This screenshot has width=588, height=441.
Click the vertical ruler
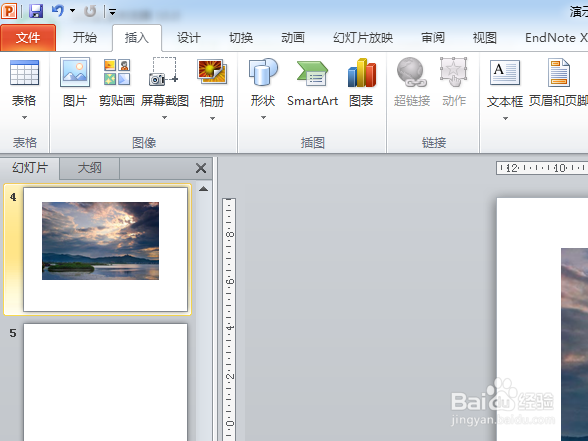click(229, 320)
